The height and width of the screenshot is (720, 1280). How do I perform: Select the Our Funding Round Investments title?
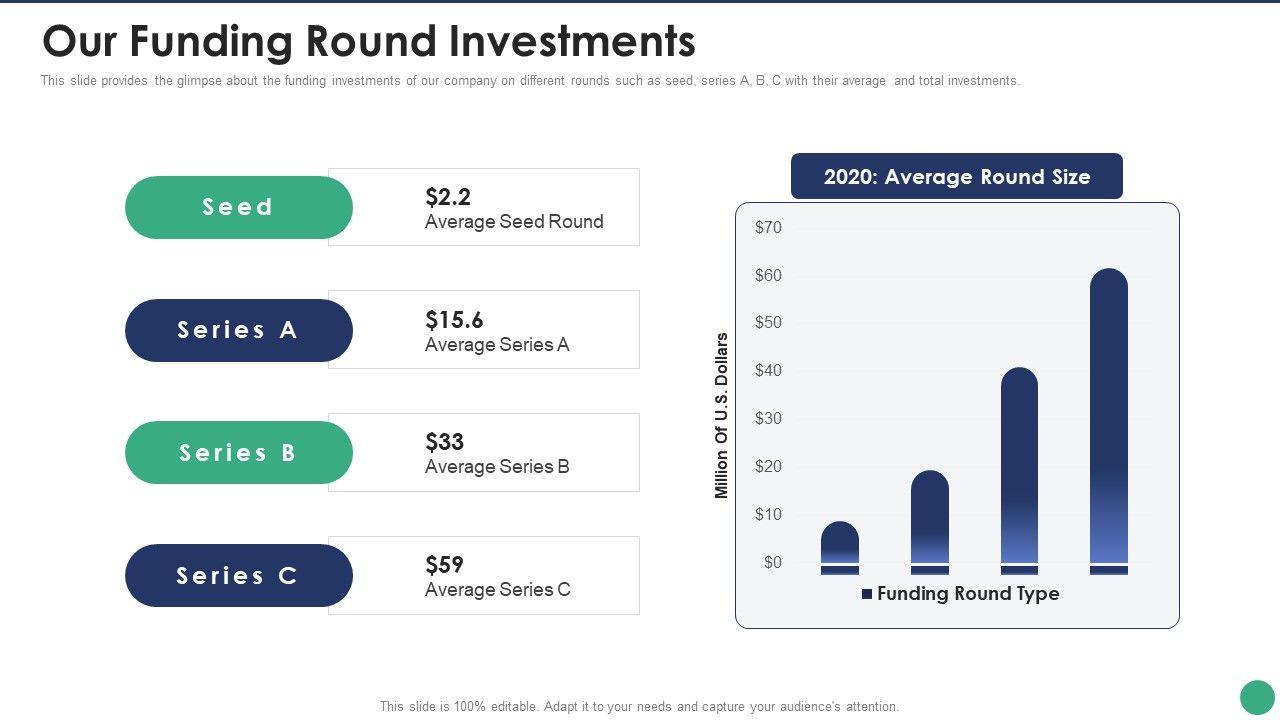[x=369, y=42]
